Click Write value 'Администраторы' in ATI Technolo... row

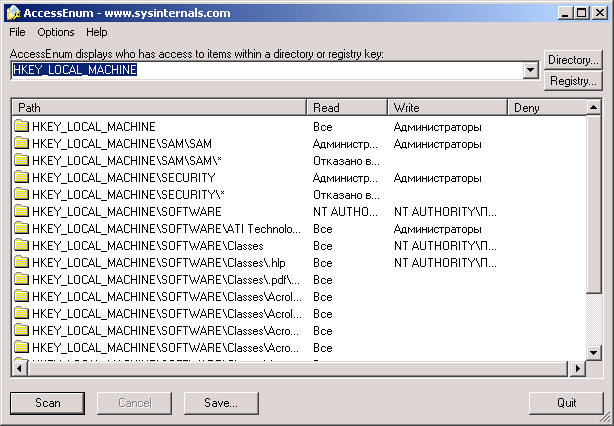coord(438,229)
